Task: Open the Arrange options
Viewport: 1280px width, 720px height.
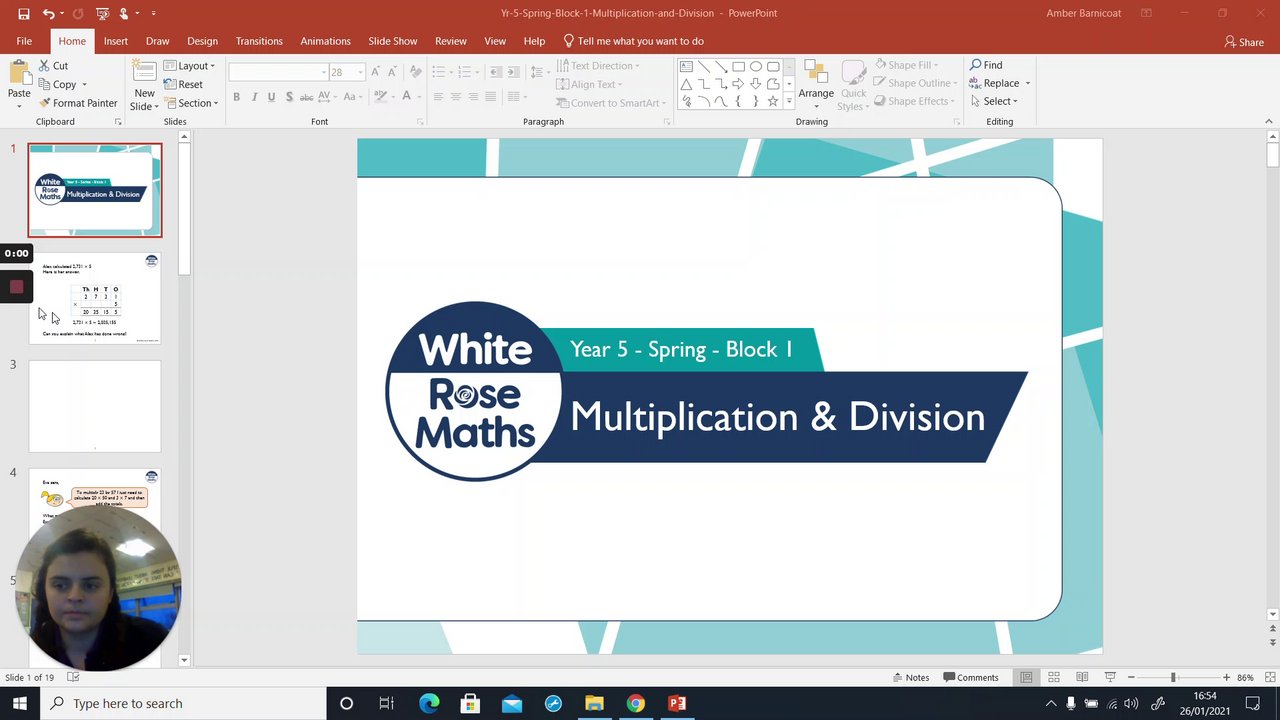Action: [x=816, y=85]
